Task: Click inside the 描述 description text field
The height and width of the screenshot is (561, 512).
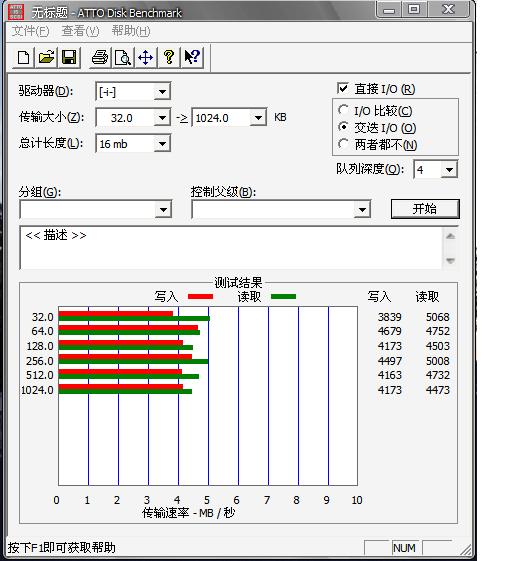Action: point(231,248)
